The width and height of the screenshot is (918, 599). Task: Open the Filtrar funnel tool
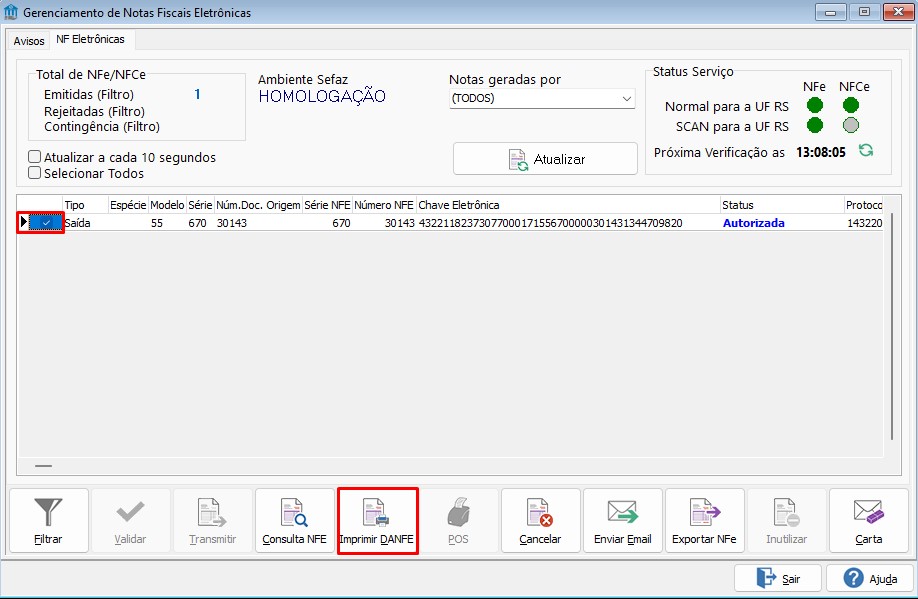[x=49, y=520]
